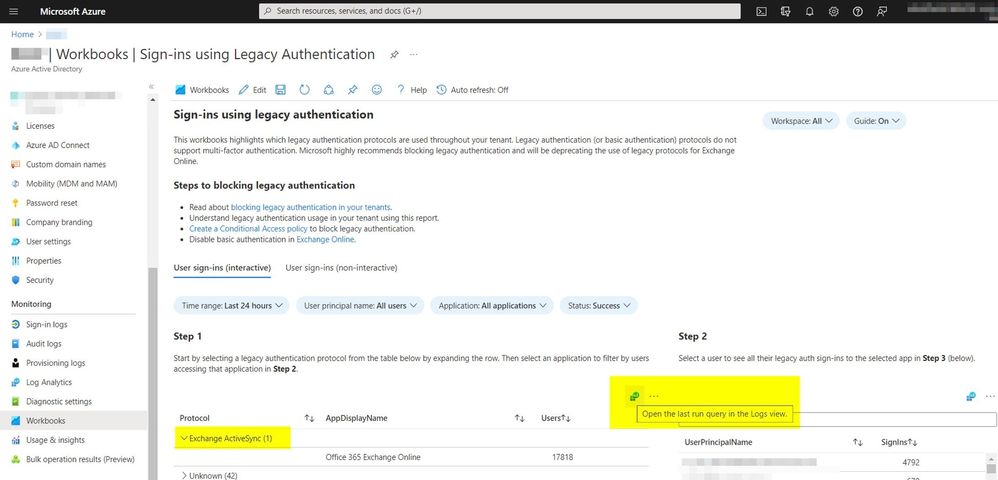Viewport: 998px width, 480px height.
Task: Open Application: All applications filter
Action: click(492, 306)
